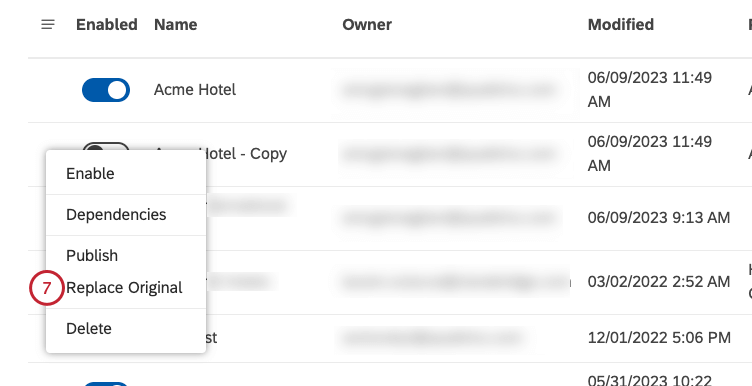Open the Acme Hotel row name
The image size is (752, 386).
(195, 90)
